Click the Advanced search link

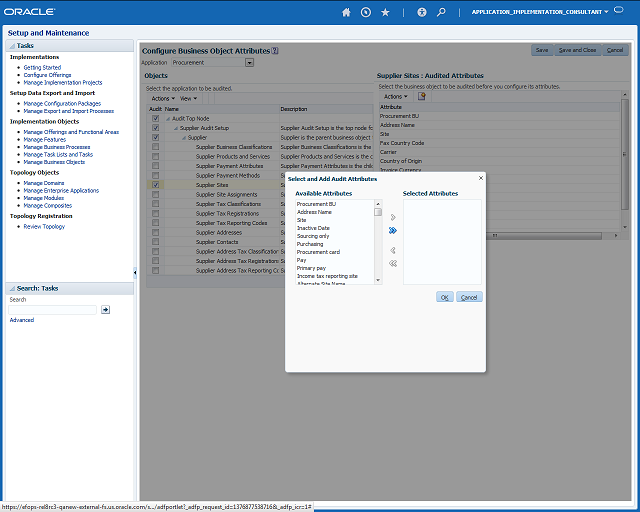pyautogui.click(x=22, y=320)
